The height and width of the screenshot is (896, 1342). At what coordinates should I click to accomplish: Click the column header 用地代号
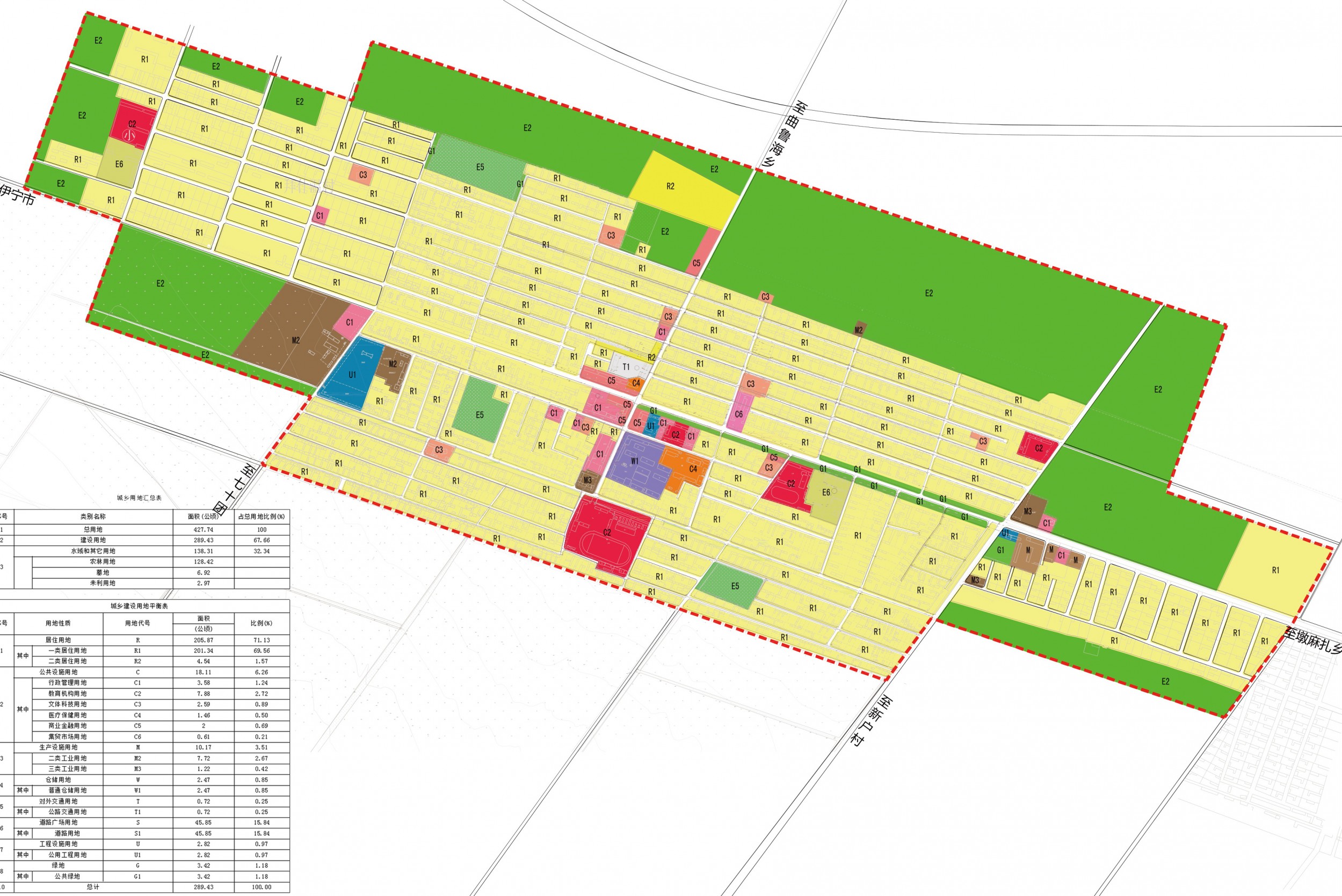(137, 623)
